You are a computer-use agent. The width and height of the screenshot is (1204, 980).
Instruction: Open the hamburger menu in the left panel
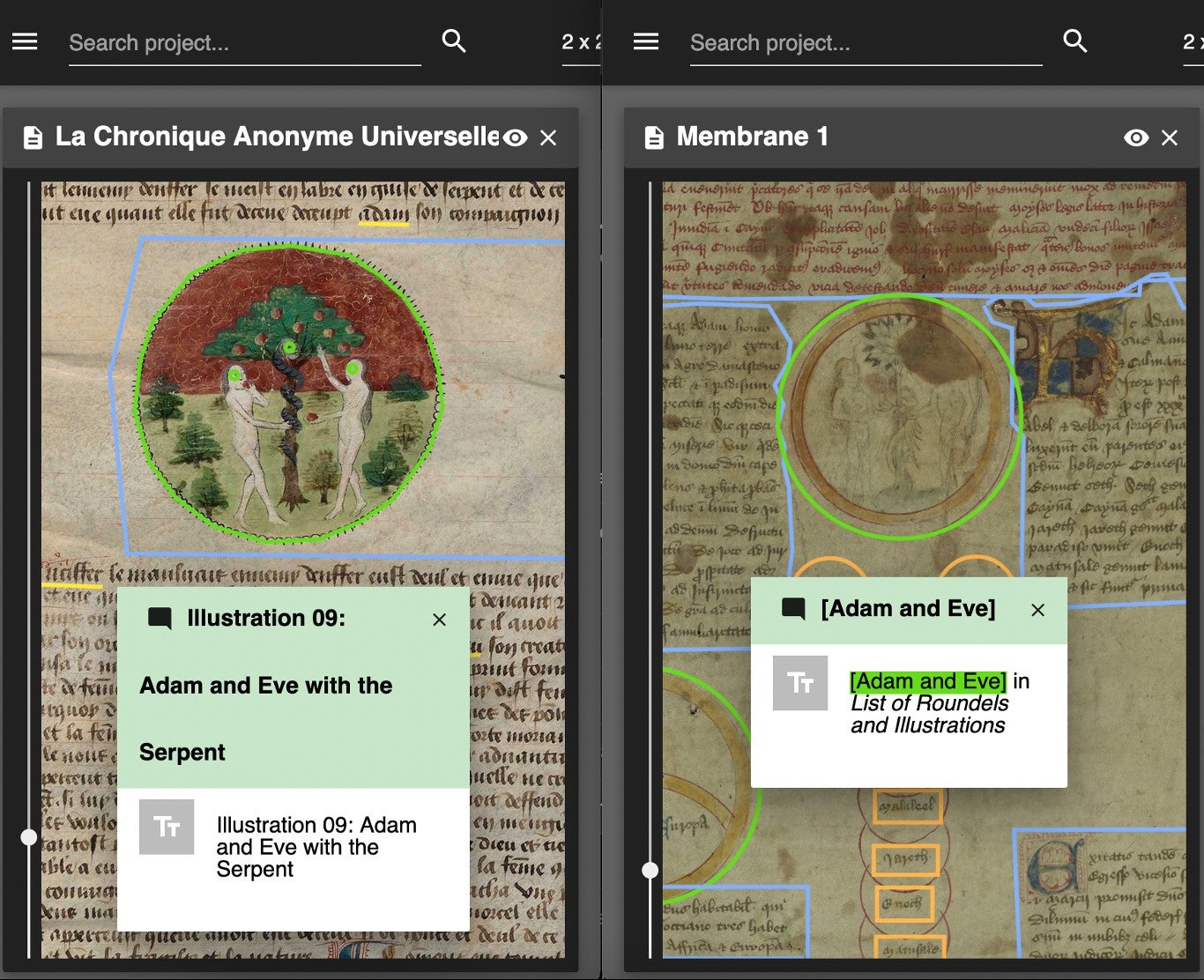(x=24, y=41)
